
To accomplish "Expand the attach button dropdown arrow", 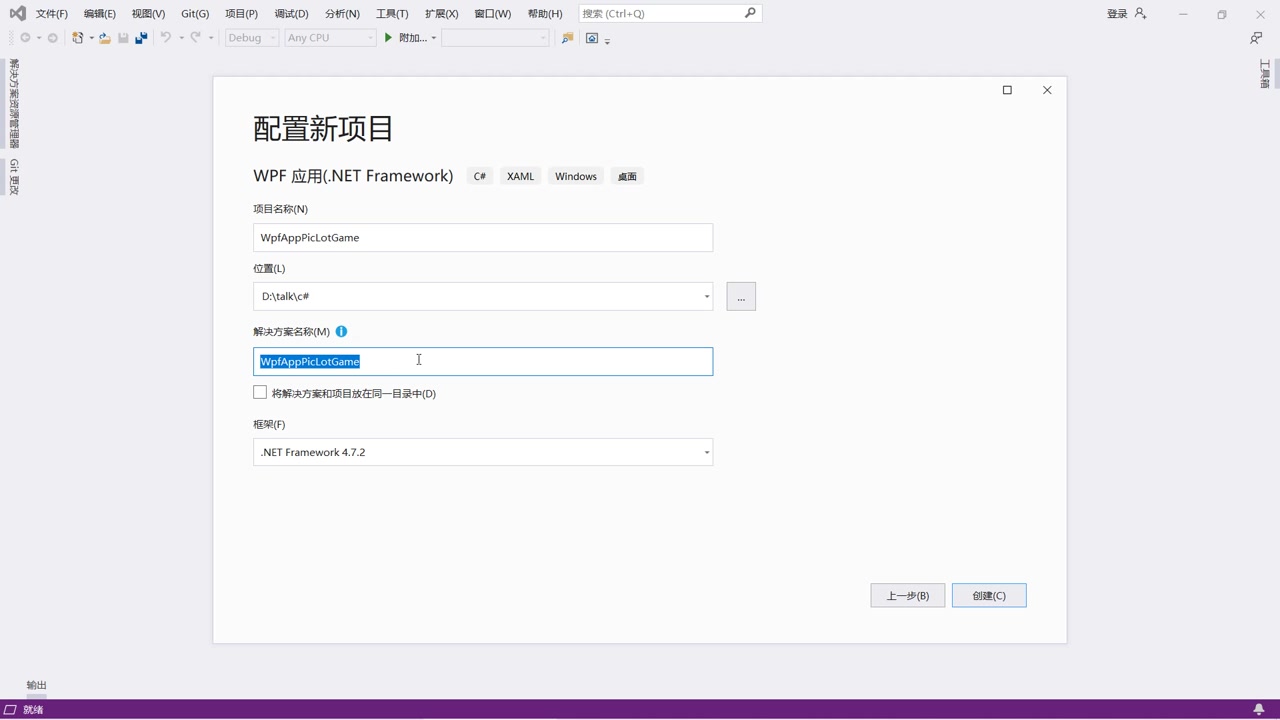I will [x=433, y=38].
